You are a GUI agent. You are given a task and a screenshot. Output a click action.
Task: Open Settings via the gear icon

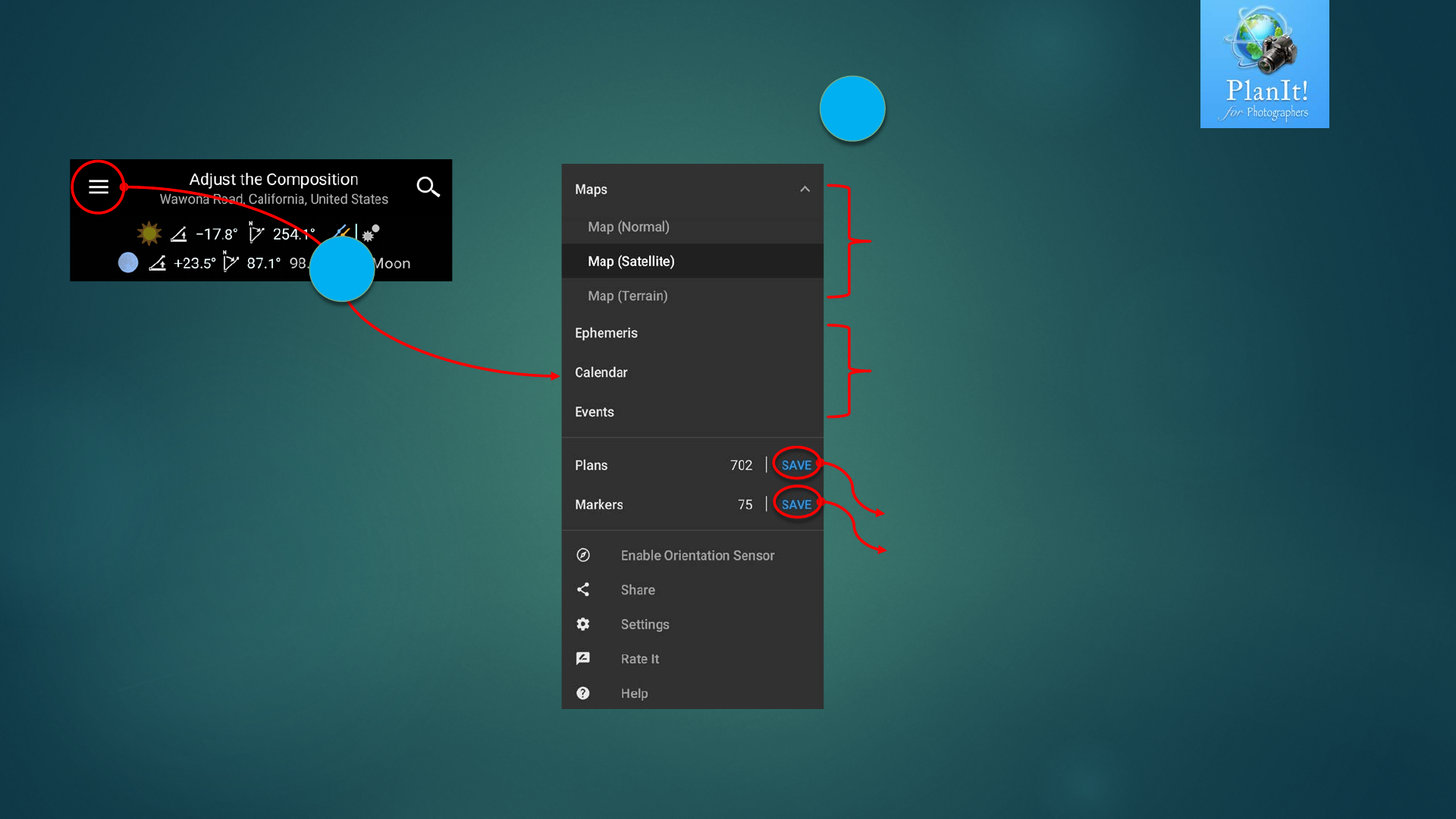[x=582, y=624]
